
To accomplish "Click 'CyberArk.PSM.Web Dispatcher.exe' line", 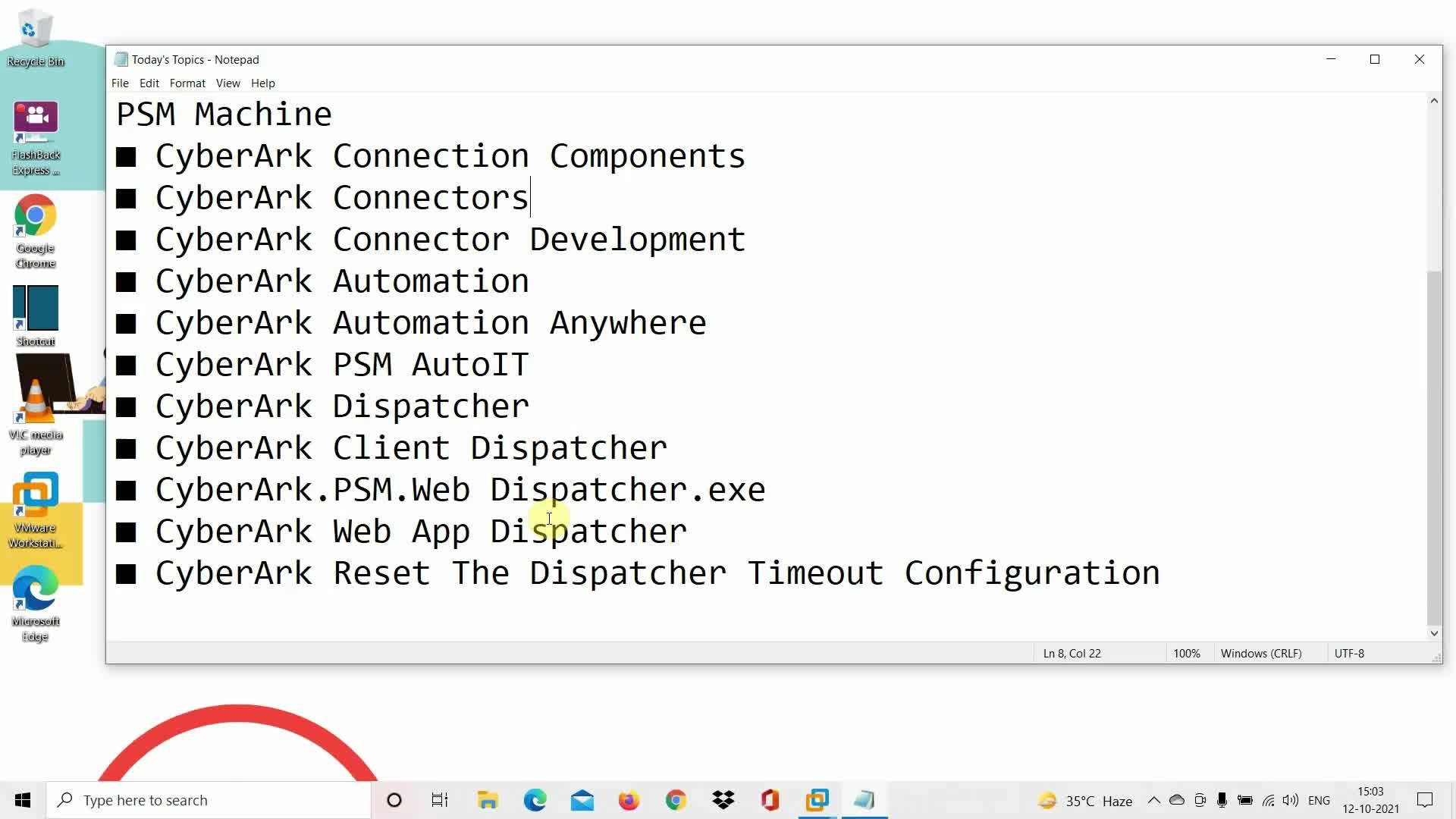I will pos(441,490).
